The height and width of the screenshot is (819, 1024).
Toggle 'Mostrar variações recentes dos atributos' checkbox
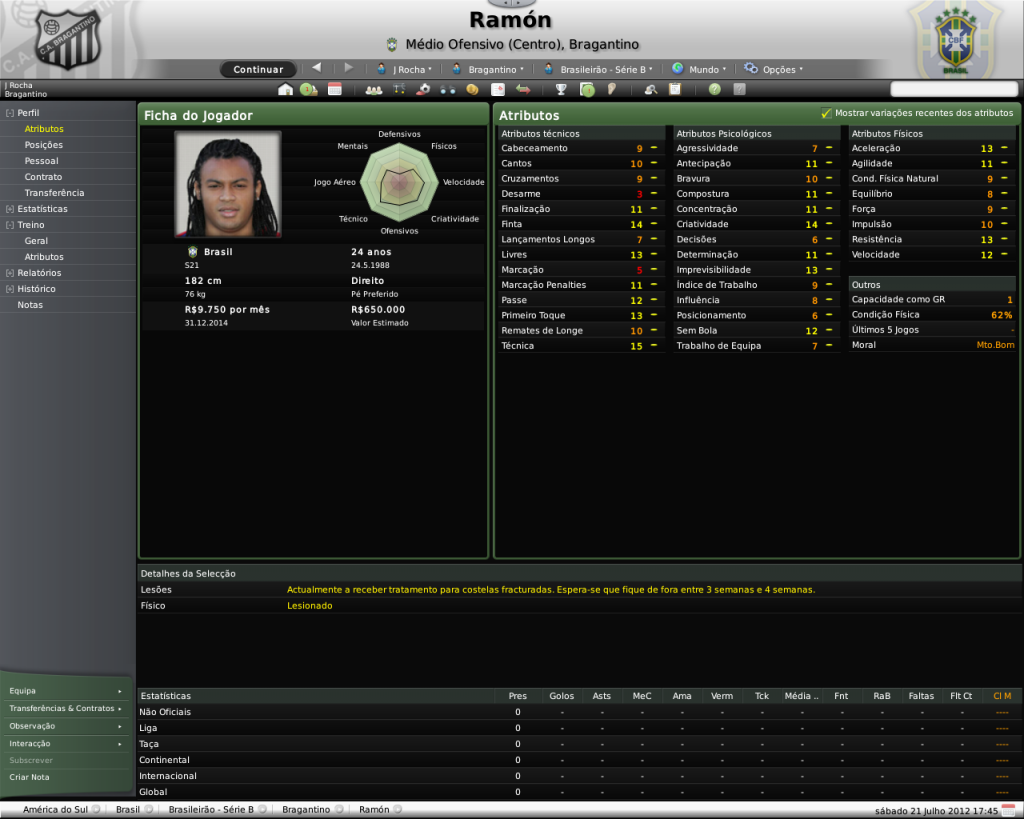(x=826, y=114)
